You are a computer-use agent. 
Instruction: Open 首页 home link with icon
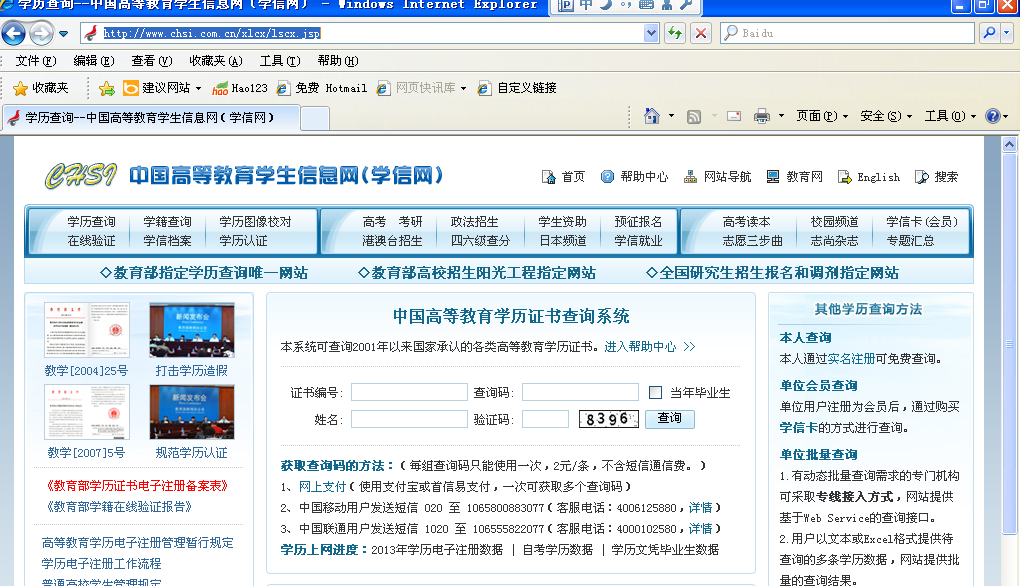(563, 177)
